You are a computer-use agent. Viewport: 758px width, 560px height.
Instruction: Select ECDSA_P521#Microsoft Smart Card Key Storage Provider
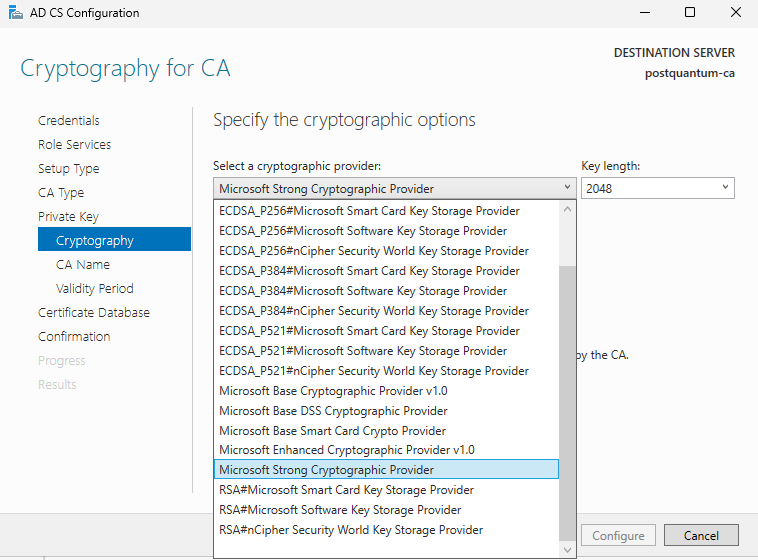pyautogui.click(x=386, y=331)
